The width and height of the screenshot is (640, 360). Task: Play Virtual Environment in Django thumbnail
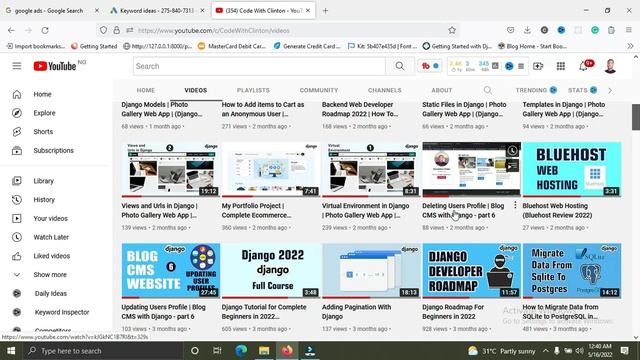click(x=371, y=169)
